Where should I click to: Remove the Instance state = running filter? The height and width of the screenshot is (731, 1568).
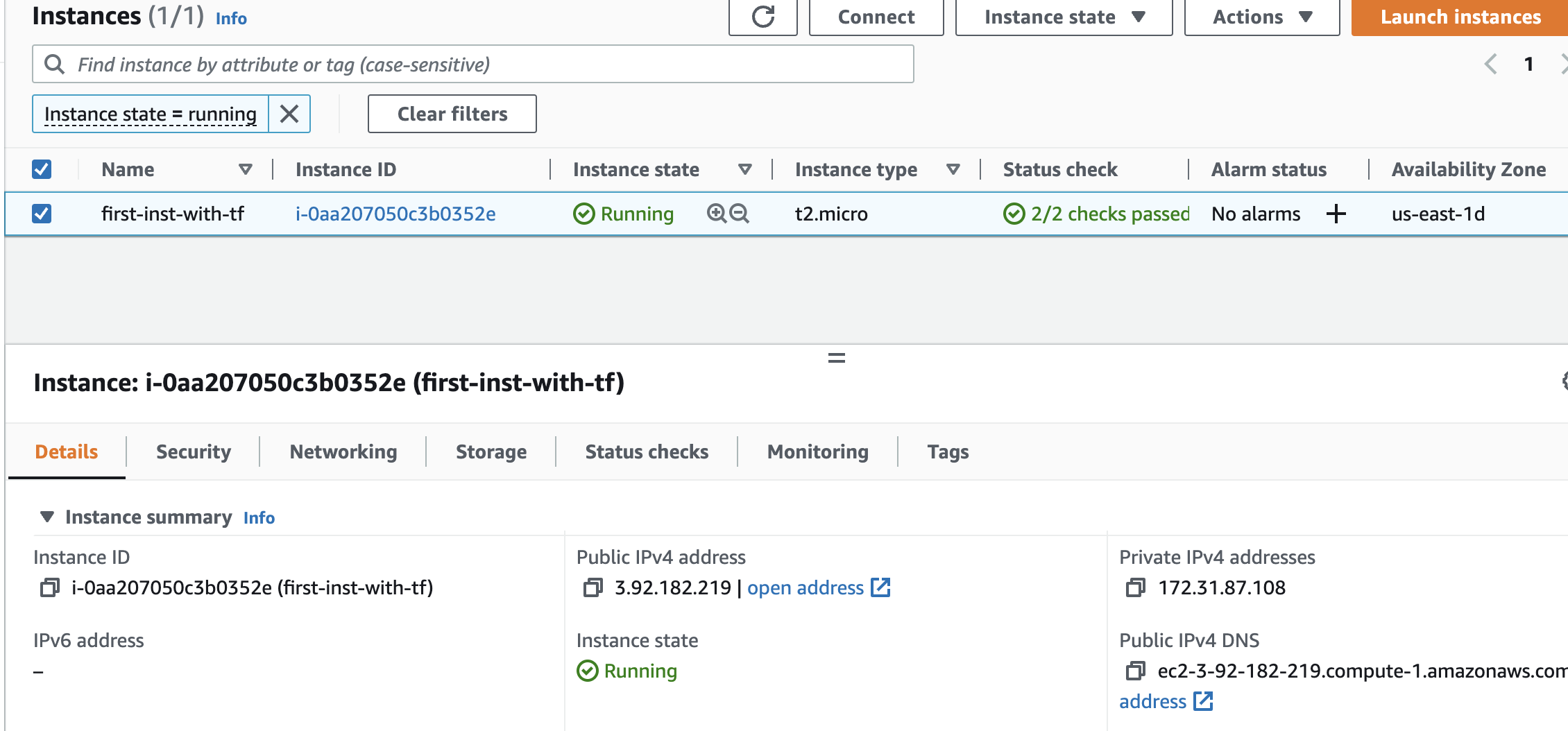click(289, 114)
